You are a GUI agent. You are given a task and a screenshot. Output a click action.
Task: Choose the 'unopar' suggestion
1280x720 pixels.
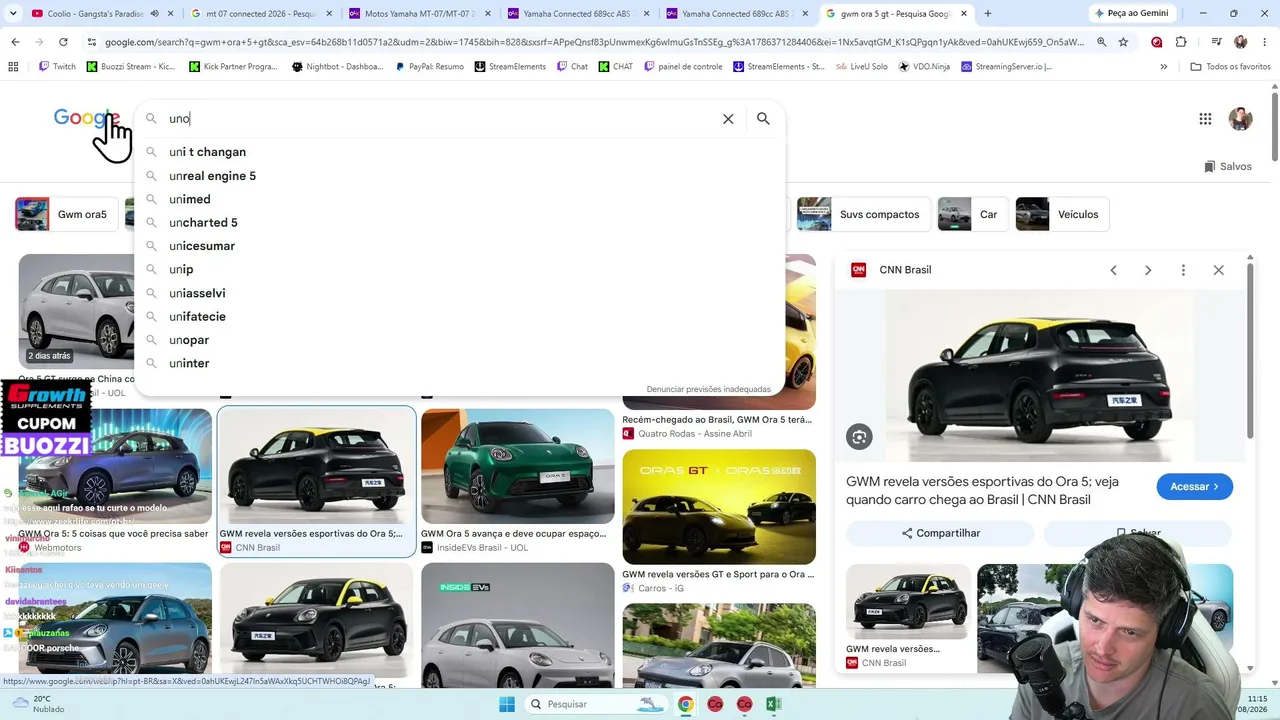point(460,340)
